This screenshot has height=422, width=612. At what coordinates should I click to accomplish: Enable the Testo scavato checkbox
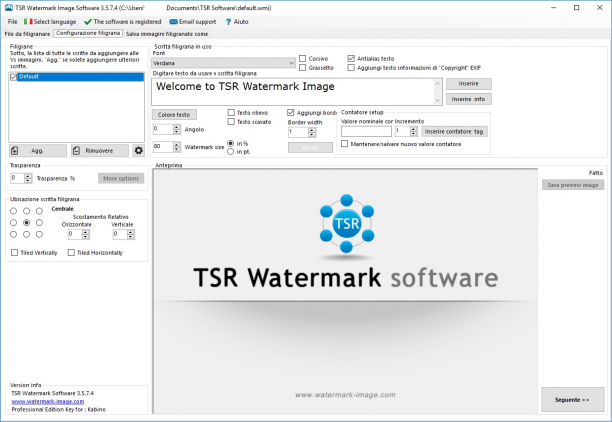tap(231, 122)
